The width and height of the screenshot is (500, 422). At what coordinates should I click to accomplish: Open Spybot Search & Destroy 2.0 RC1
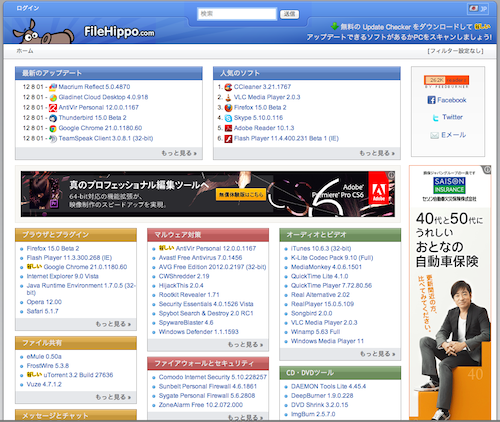pyautogui.click(x=206, y=313)
